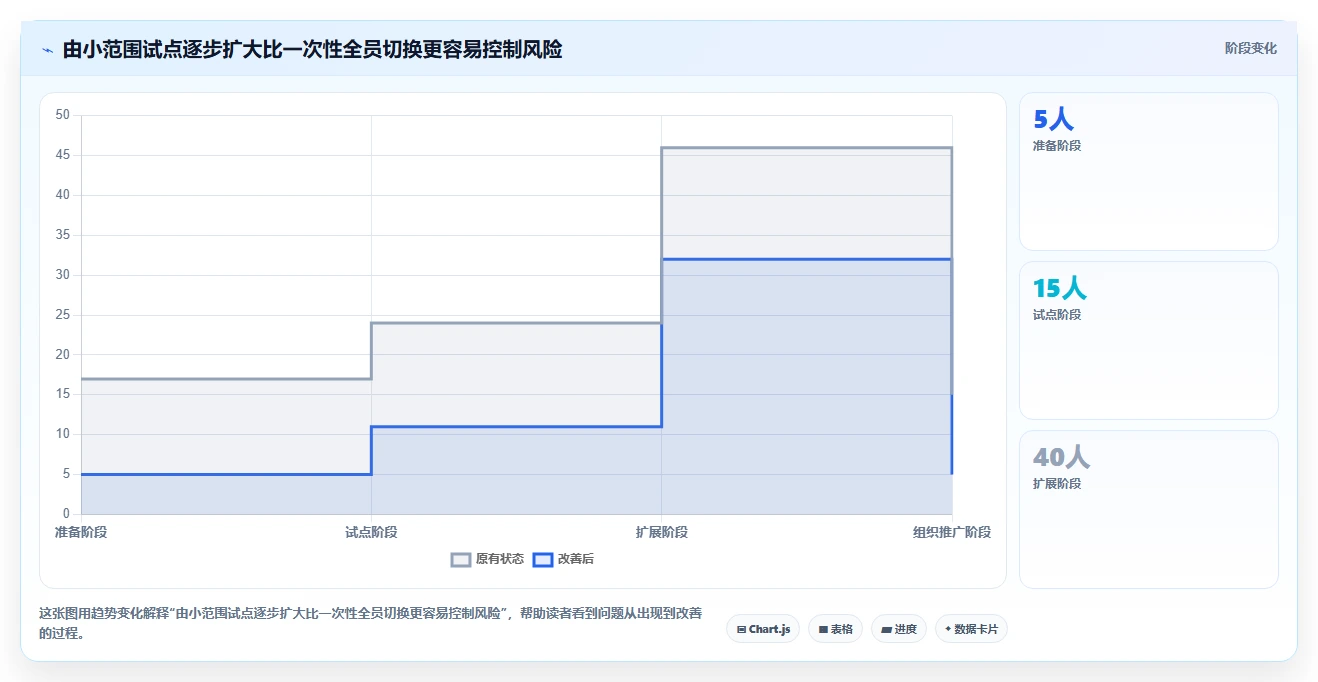This screenshot has width=1318, height=682.
Task: Toggle the 原有状态 legend item
Action: coord(487,559)
